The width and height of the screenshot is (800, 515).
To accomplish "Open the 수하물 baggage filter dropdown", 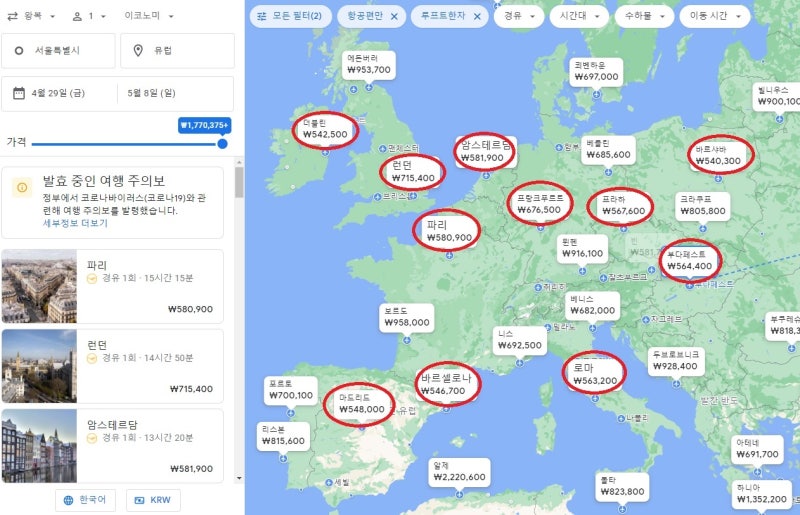I will point(643,17).
